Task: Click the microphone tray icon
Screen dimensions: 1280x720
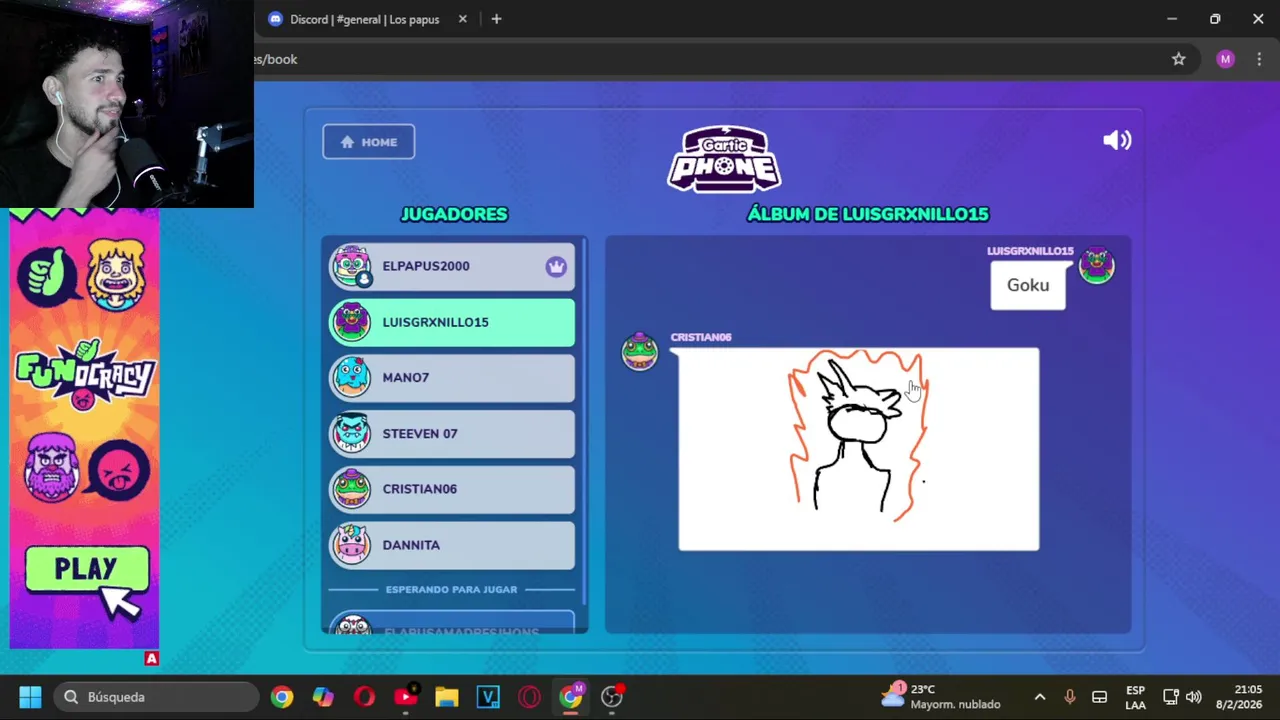Action: (x=1070, y=697)
